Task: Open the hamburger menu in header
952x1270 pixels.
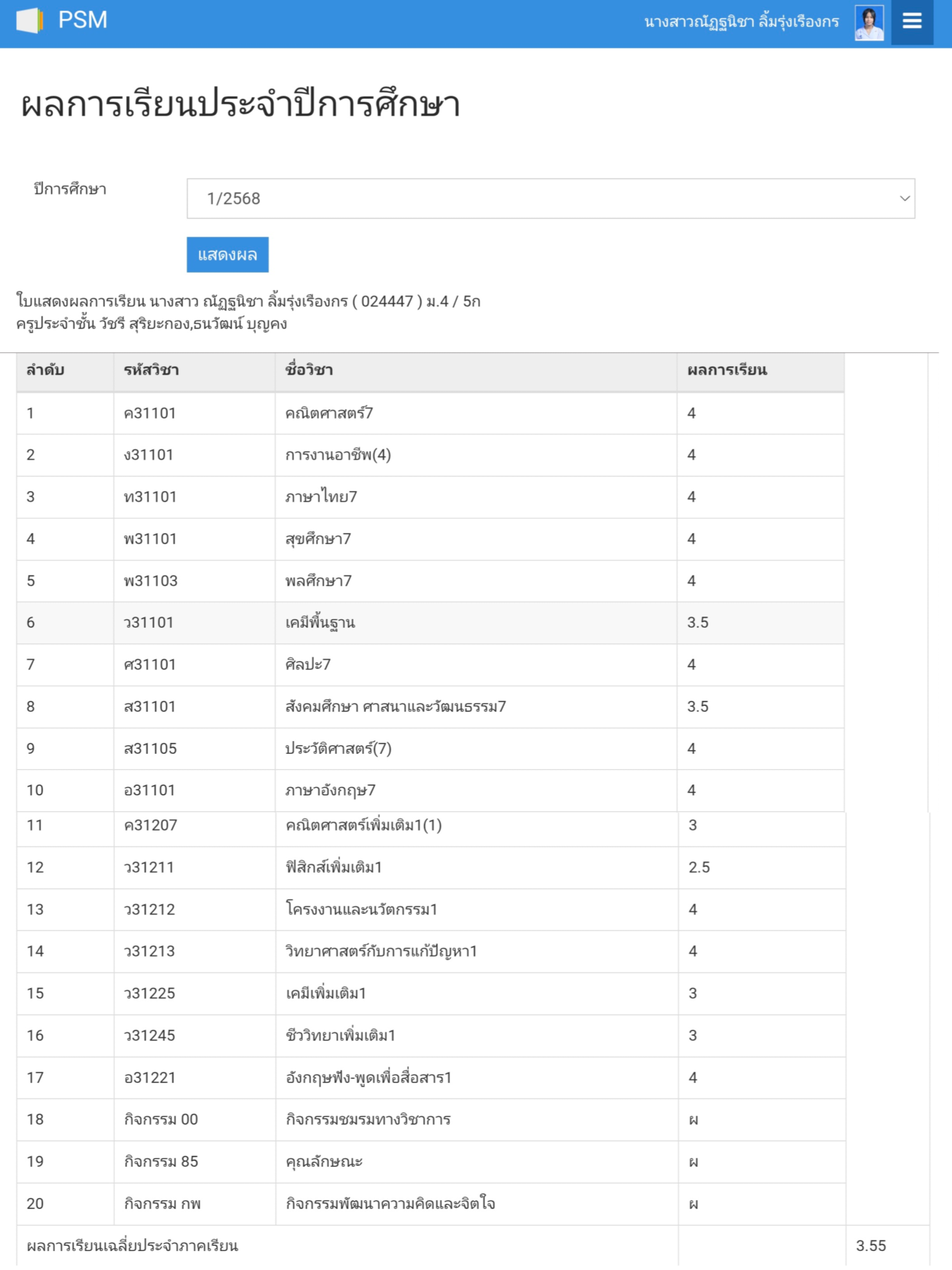Action: 912,22
